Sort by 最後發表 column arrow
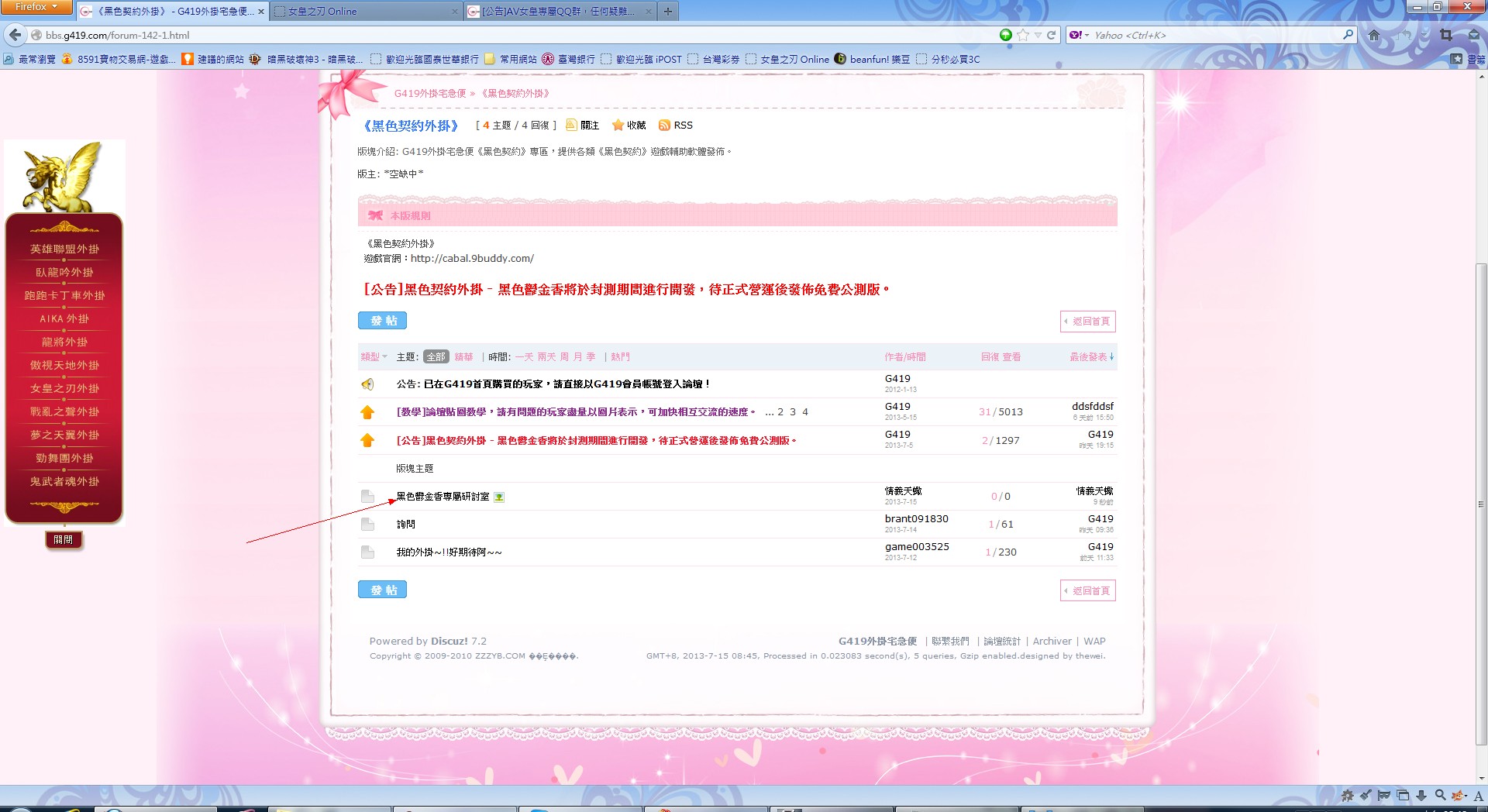Image resolution: width=1488 pixels, height=812 pixels. [x=1111, y=357]
